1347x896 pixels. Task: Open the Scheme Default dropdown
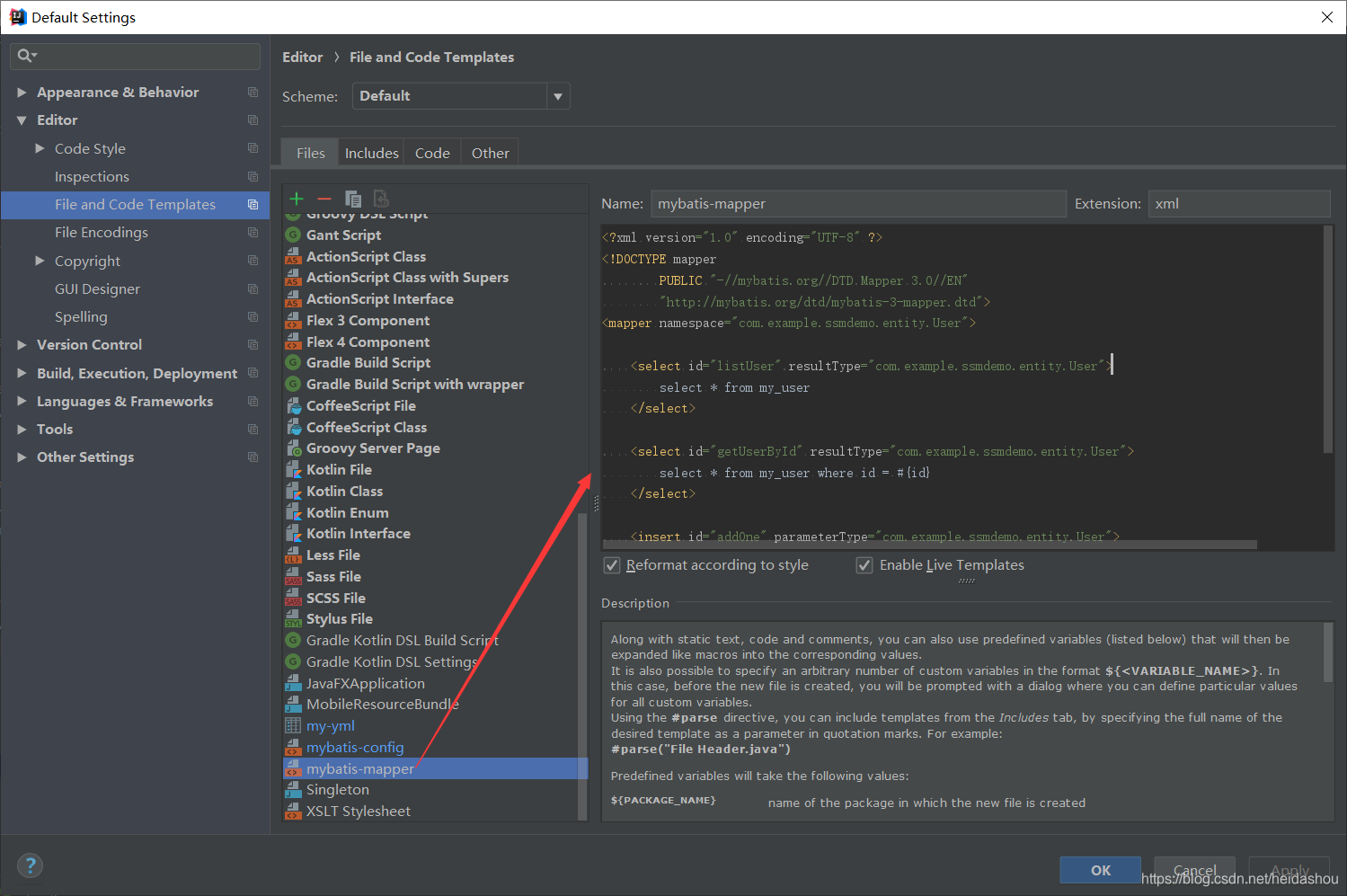461,96
